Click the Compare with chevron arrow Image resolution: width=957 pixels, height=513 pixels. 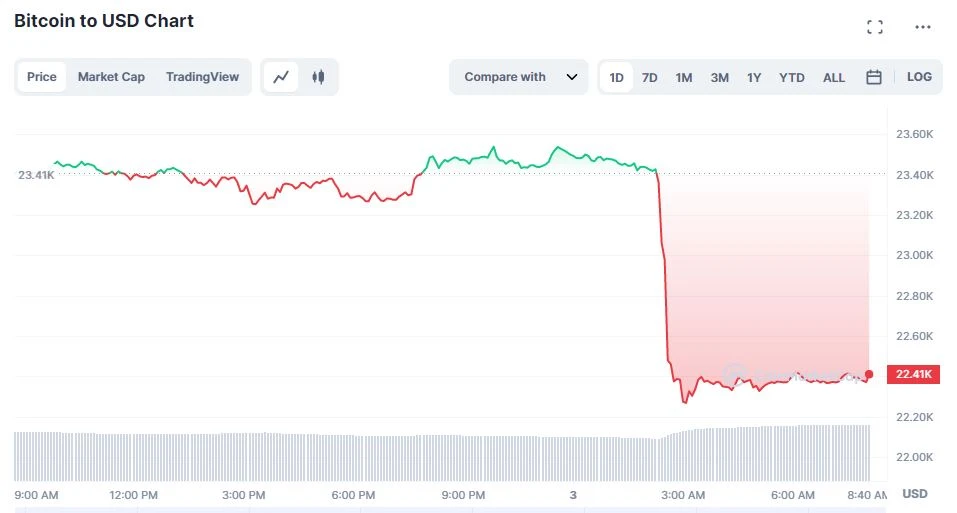(572, 77)
